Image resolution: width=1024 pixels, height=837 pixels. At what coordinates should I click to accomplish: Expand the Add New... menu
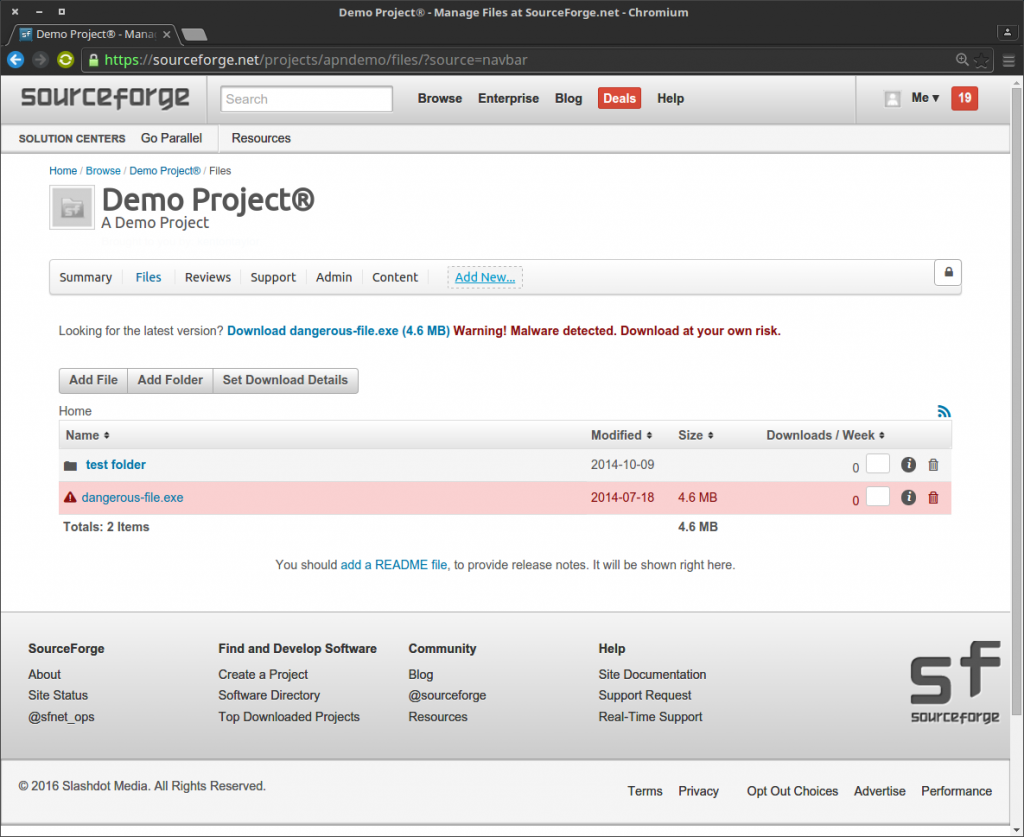point(484,277)
